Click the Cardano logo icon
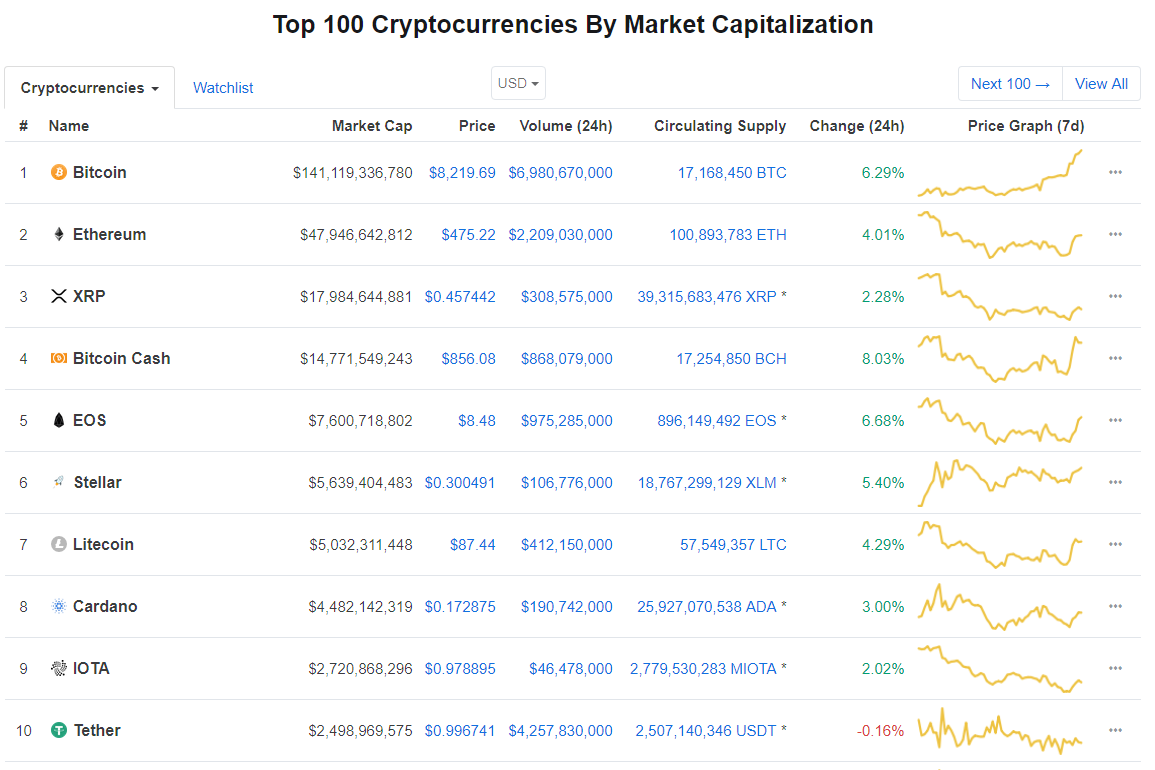 click(x=58, y=606)
